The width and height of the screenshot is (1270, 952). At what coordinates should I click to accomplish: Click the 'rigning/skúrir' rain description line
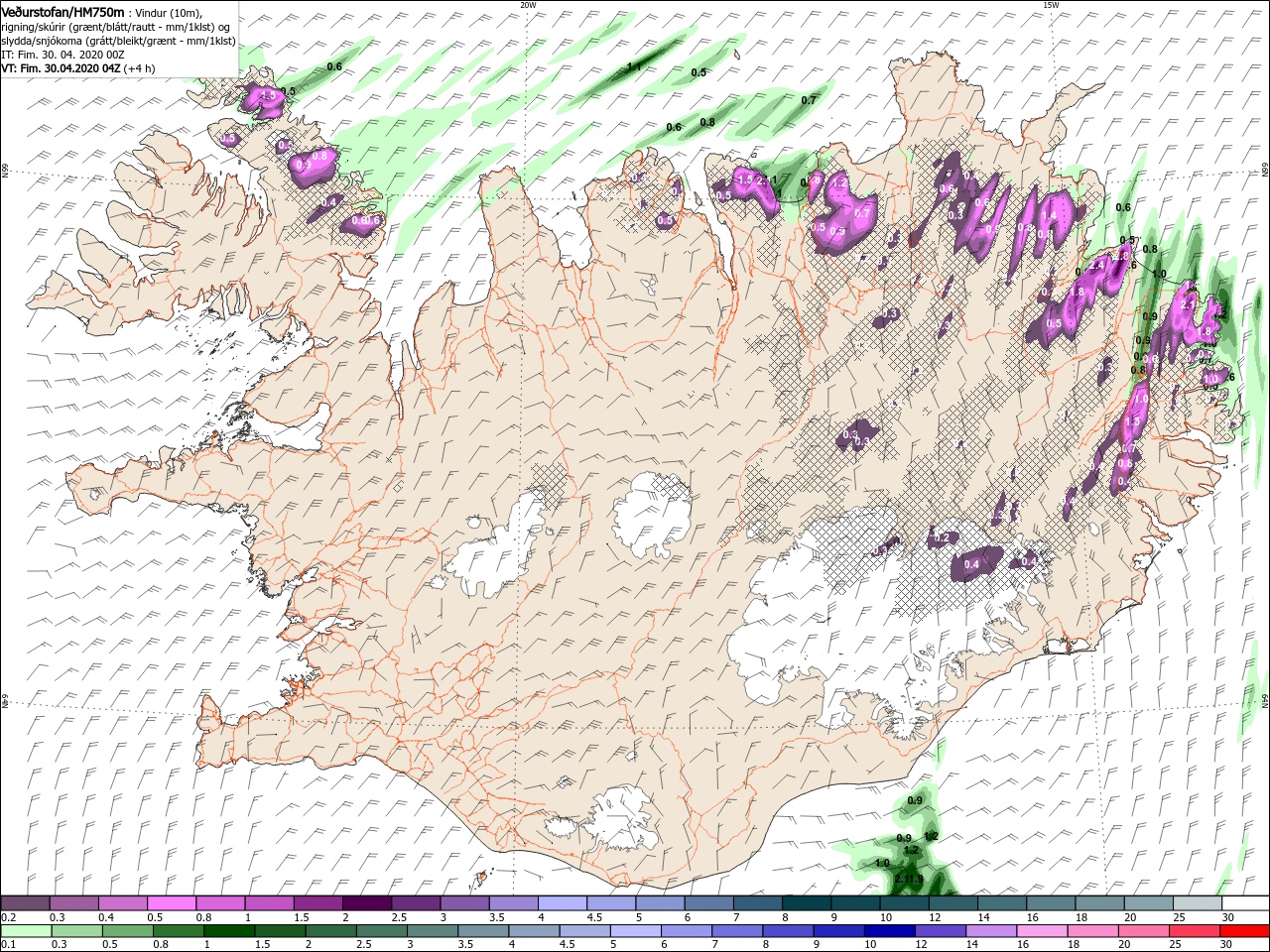116,26
